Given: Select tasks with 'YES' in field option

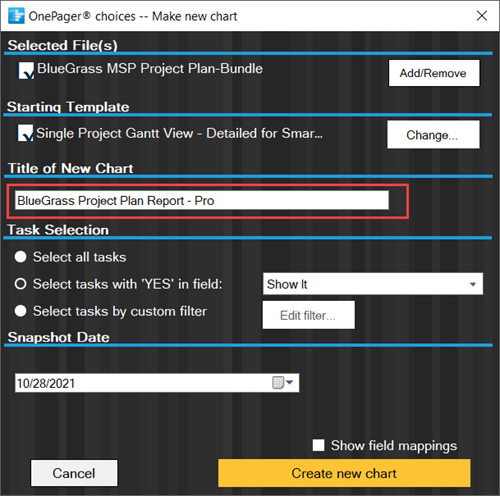Looking at the screenshot, I should click(x=21, y=284).
